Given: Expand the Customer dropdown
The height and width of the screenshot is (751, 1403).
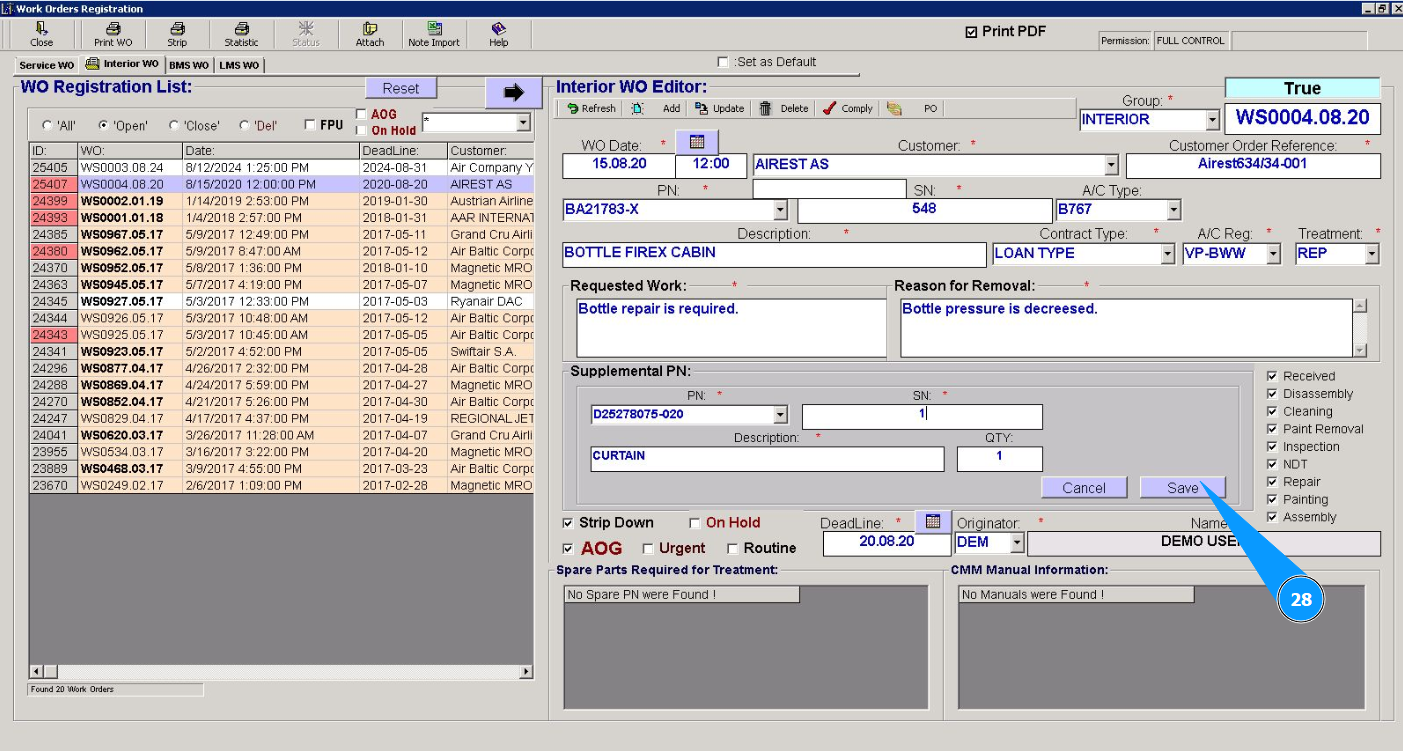Looking at the screenshot, I should click(1111, 166).
